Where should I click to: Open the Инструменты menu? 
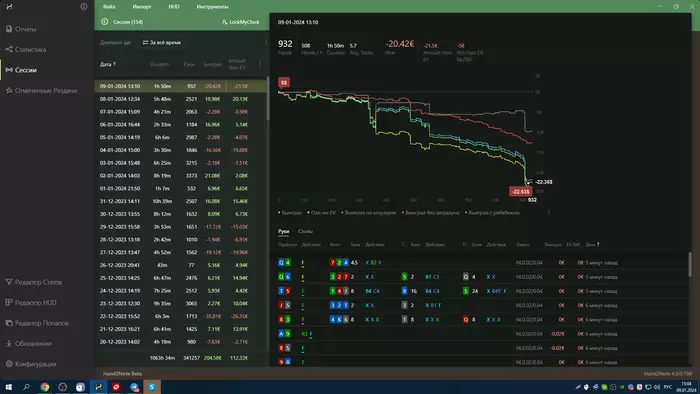click(212, 7)
